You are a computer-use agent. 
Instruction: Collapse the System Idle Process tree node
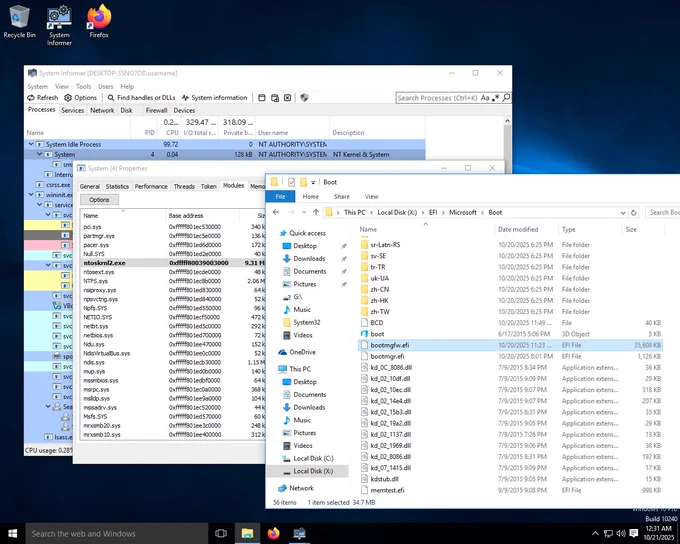[31, 144]
